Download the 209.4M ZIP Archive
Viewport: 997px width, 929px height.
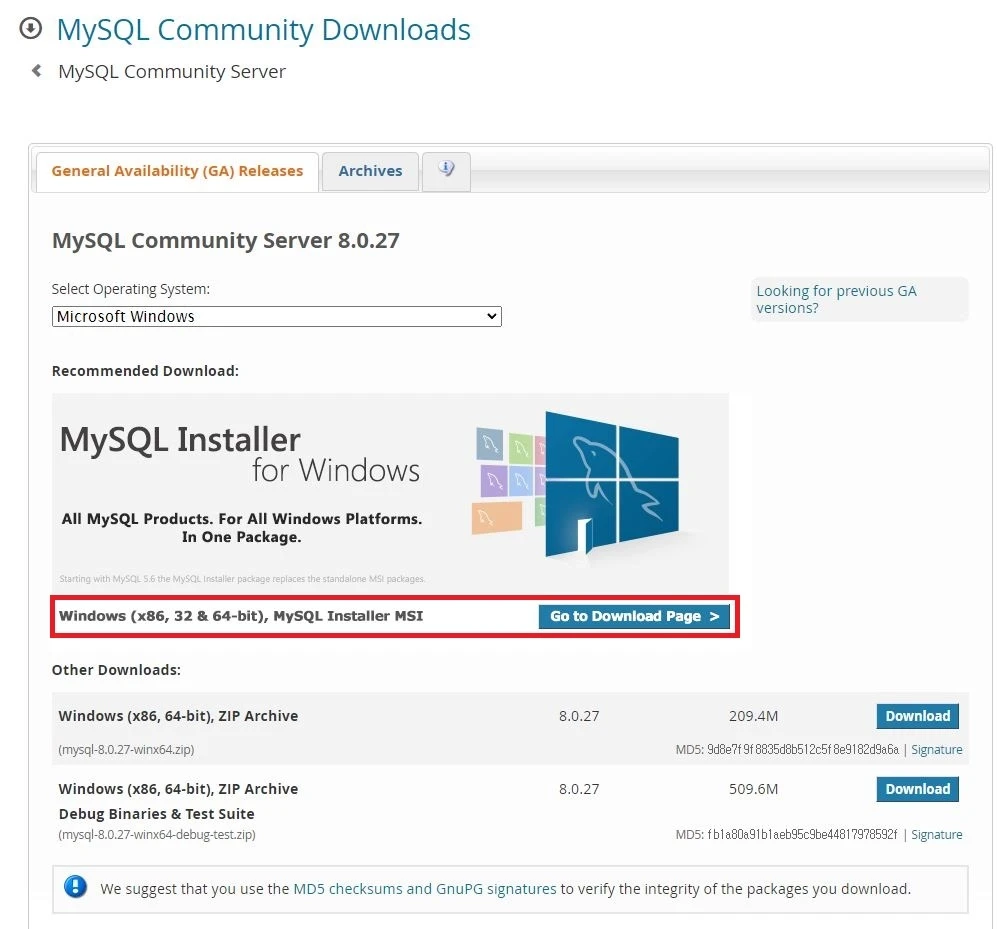pyautogui.click(x=917, y=716)
